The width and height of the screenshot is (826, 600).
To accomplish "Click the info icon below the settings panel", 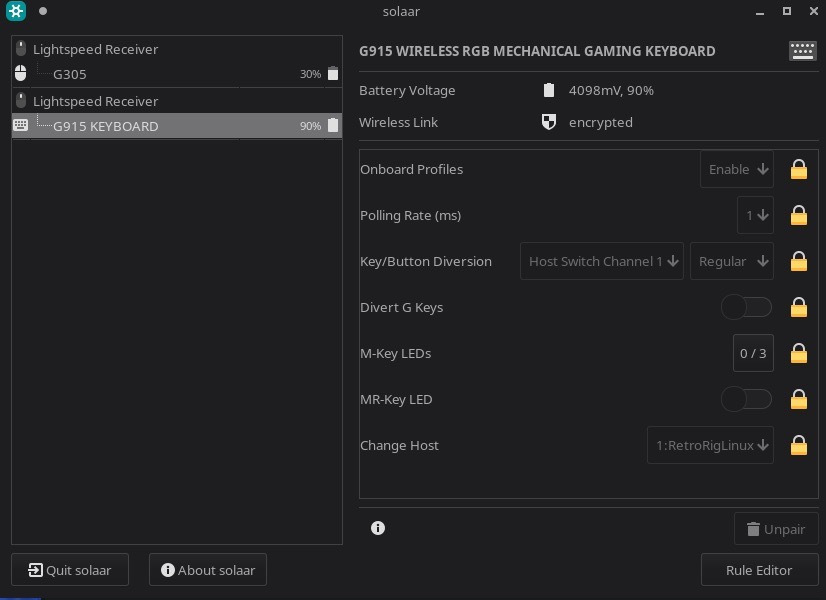I will [377, 528].
